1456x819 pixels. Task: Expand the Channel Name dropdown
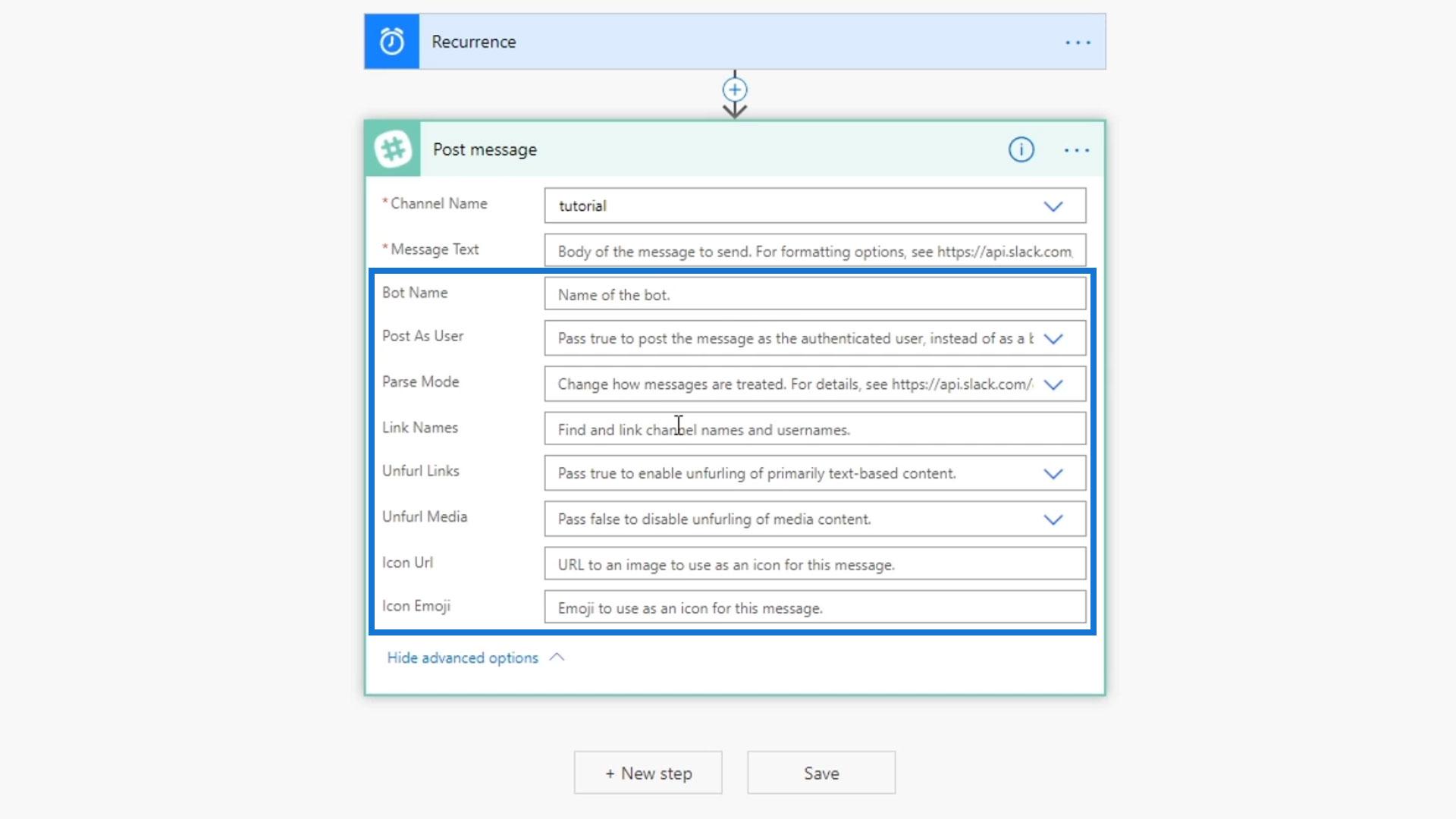[x=1053, y=206]
